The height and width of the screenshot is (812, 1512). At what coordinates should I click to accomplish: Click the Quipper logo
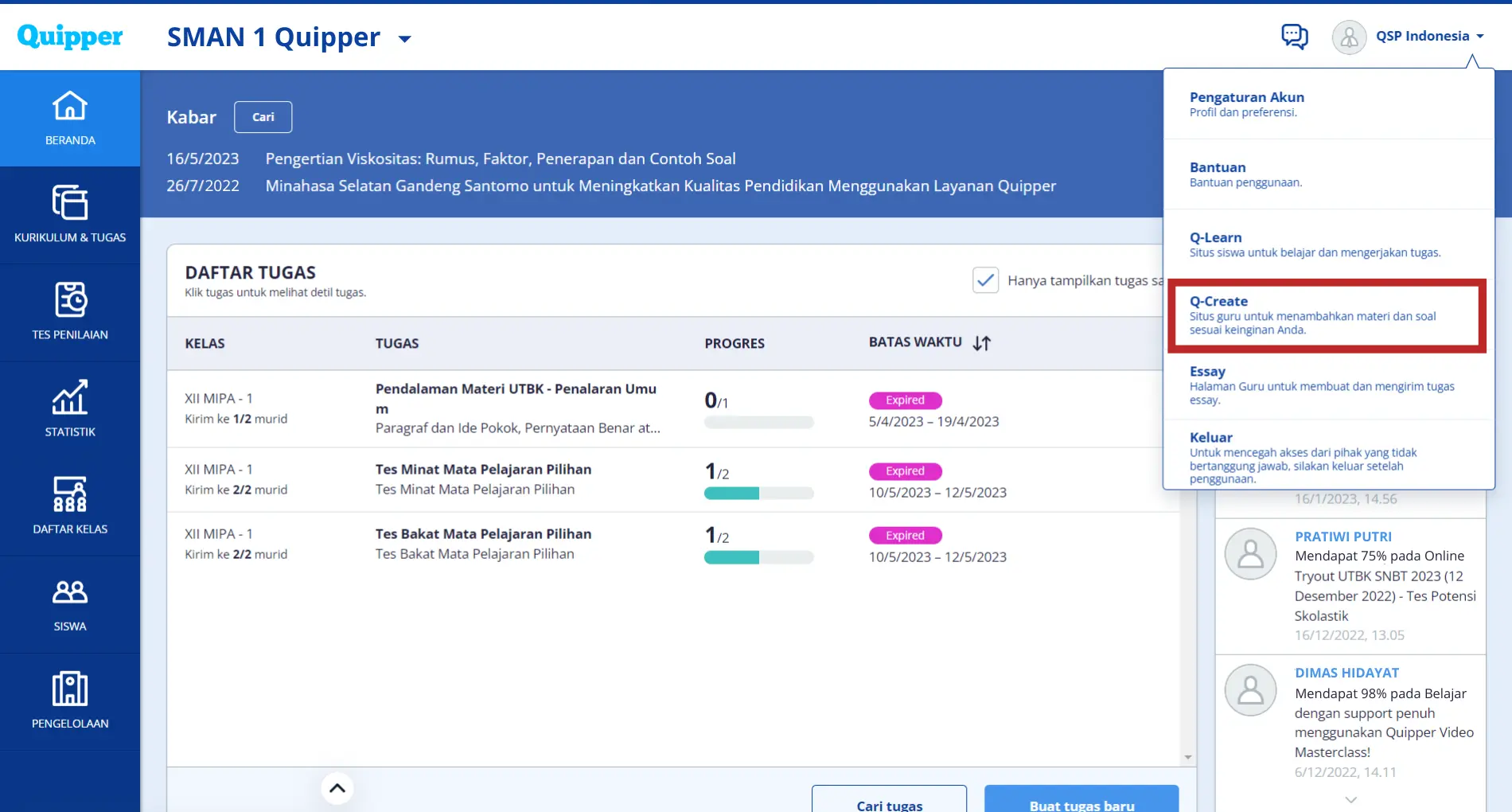pos(70,37)
